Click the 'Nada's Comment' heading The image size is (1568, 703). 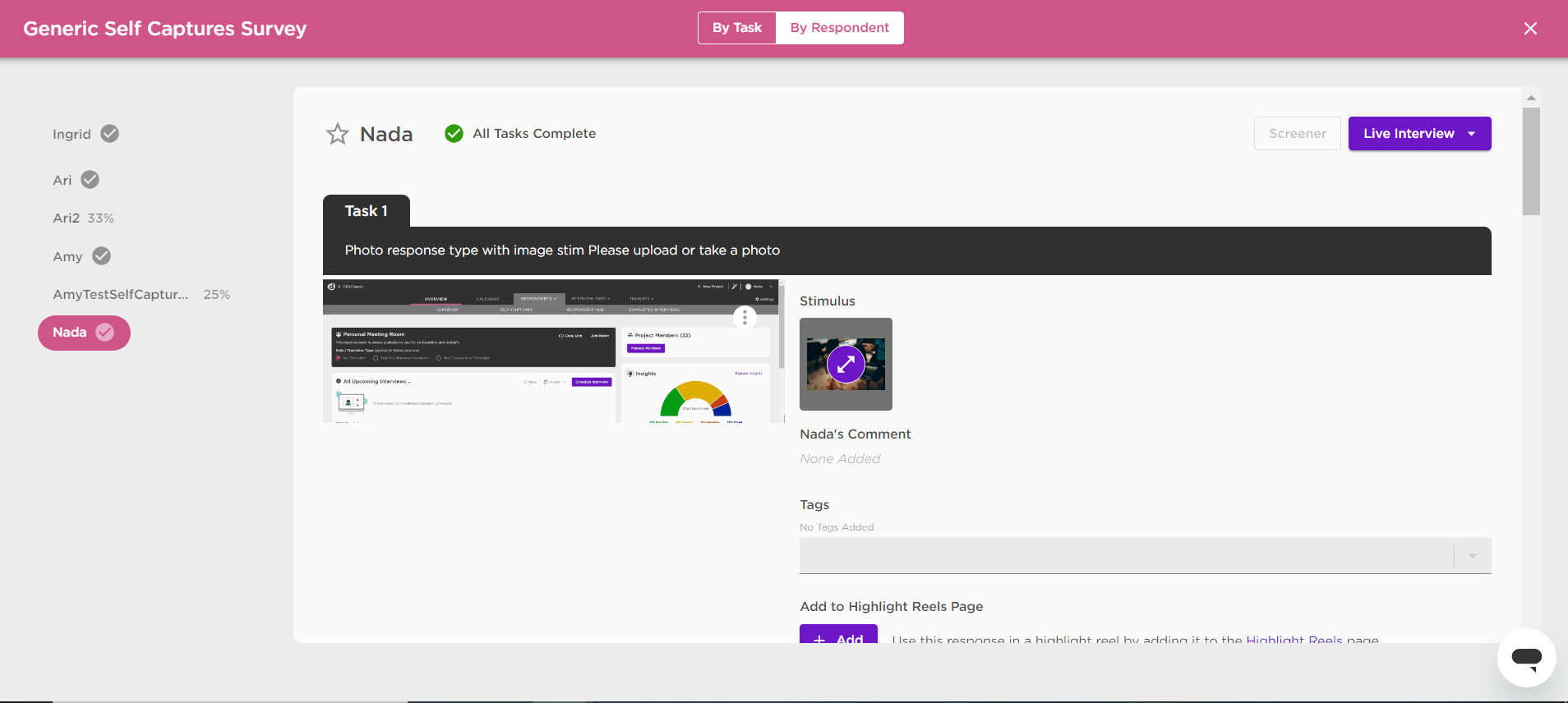pos(855,434)
